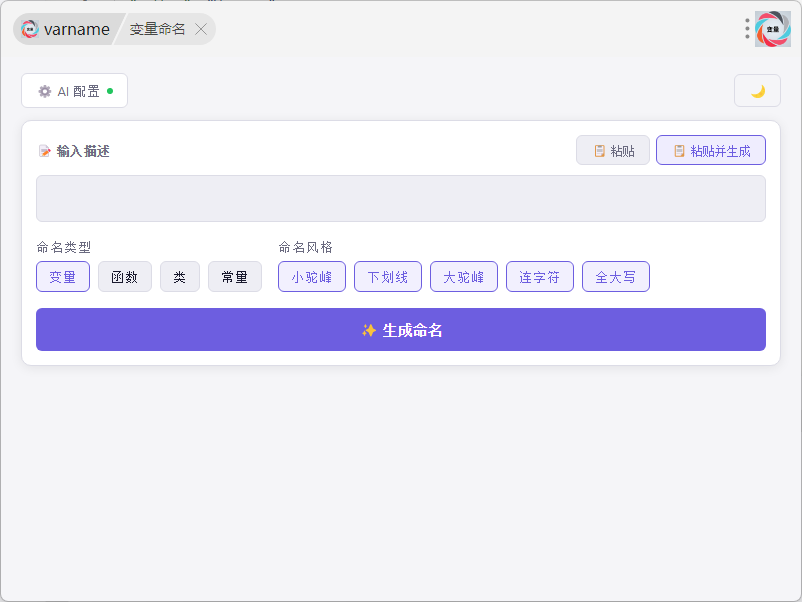The image size is (802, 602).
Task: Select 变量 naming type
Action: (63, 277)
